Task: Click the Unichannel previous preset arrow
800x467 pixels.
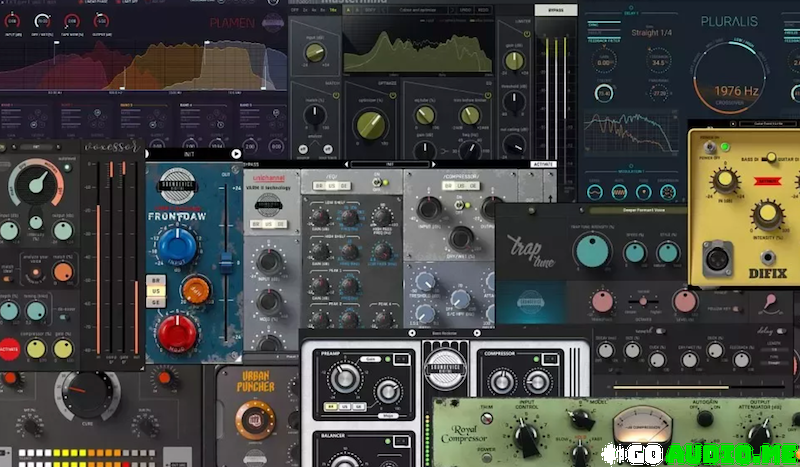Action: [347, 164]
